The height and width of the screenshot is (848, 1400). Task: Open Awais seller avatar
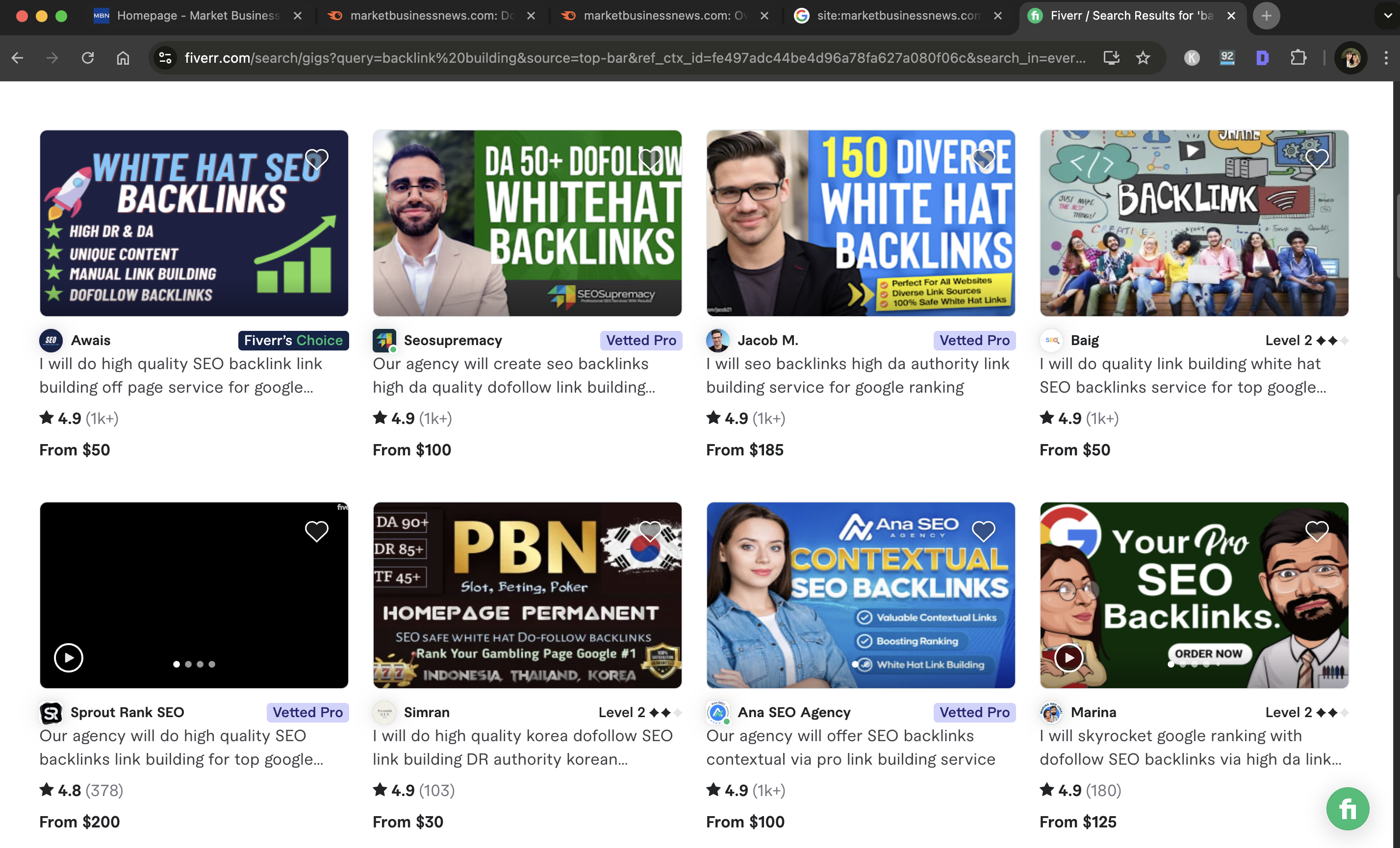[51, 340]
